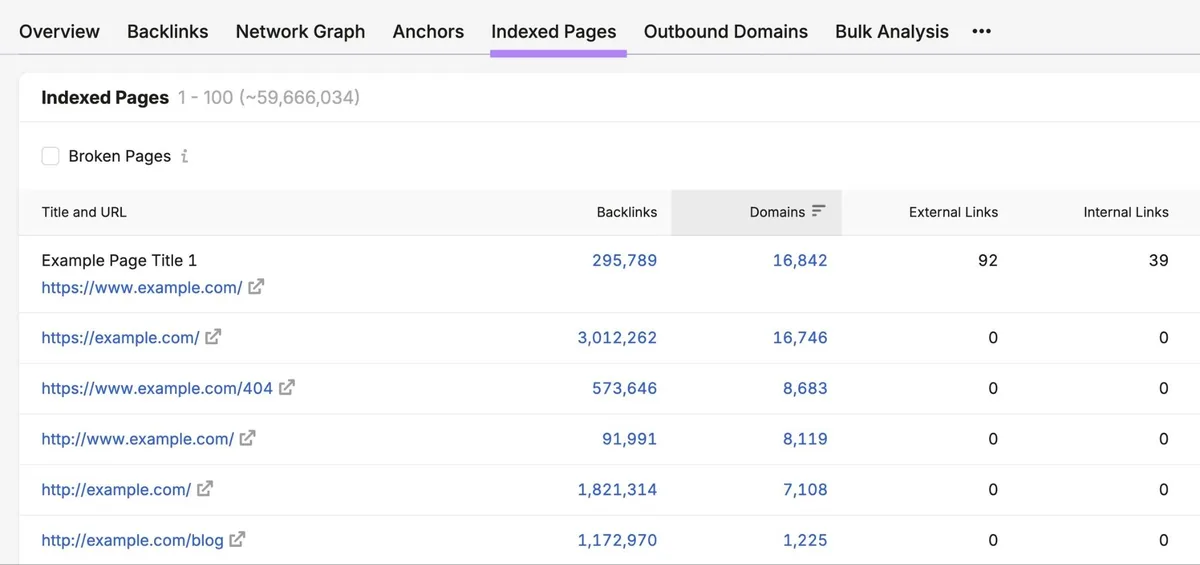Select the Indexed Pages tab
This screenshot has width=1200, height=565.
pyautogui.click(x=554, y=31)
